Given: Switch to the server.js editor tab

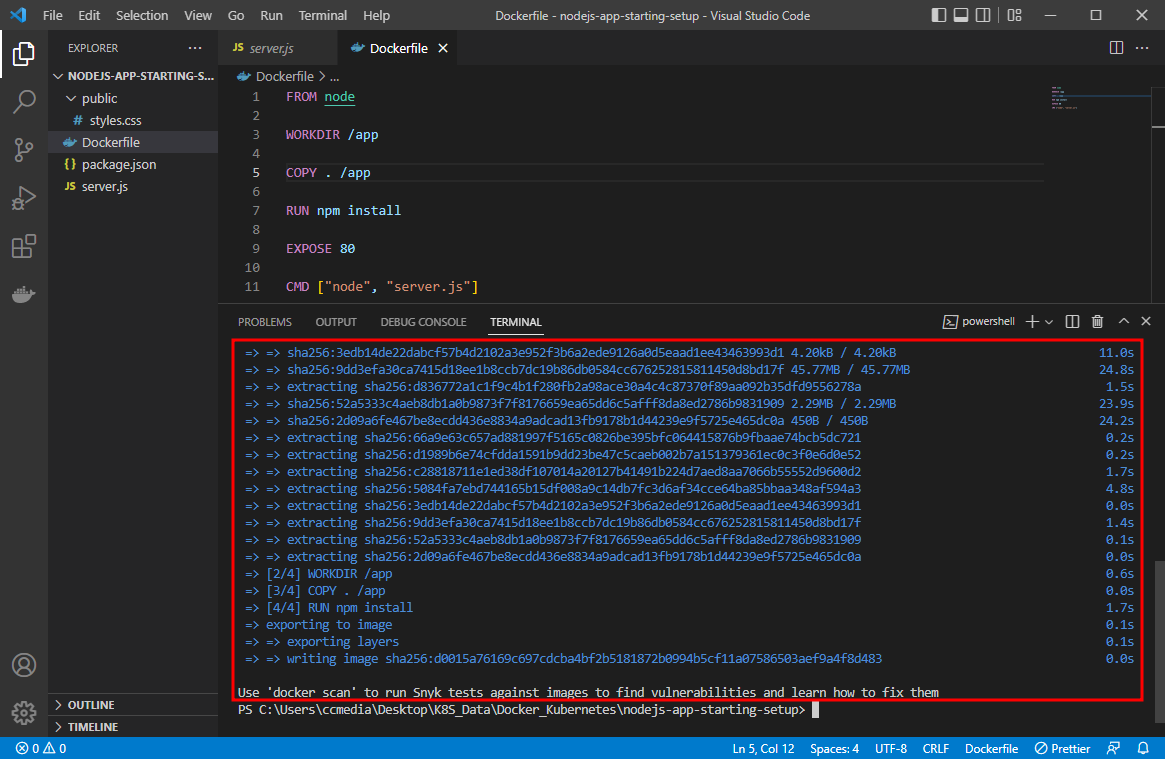Looking at the screenshot, I should click(x=279, y=48).
